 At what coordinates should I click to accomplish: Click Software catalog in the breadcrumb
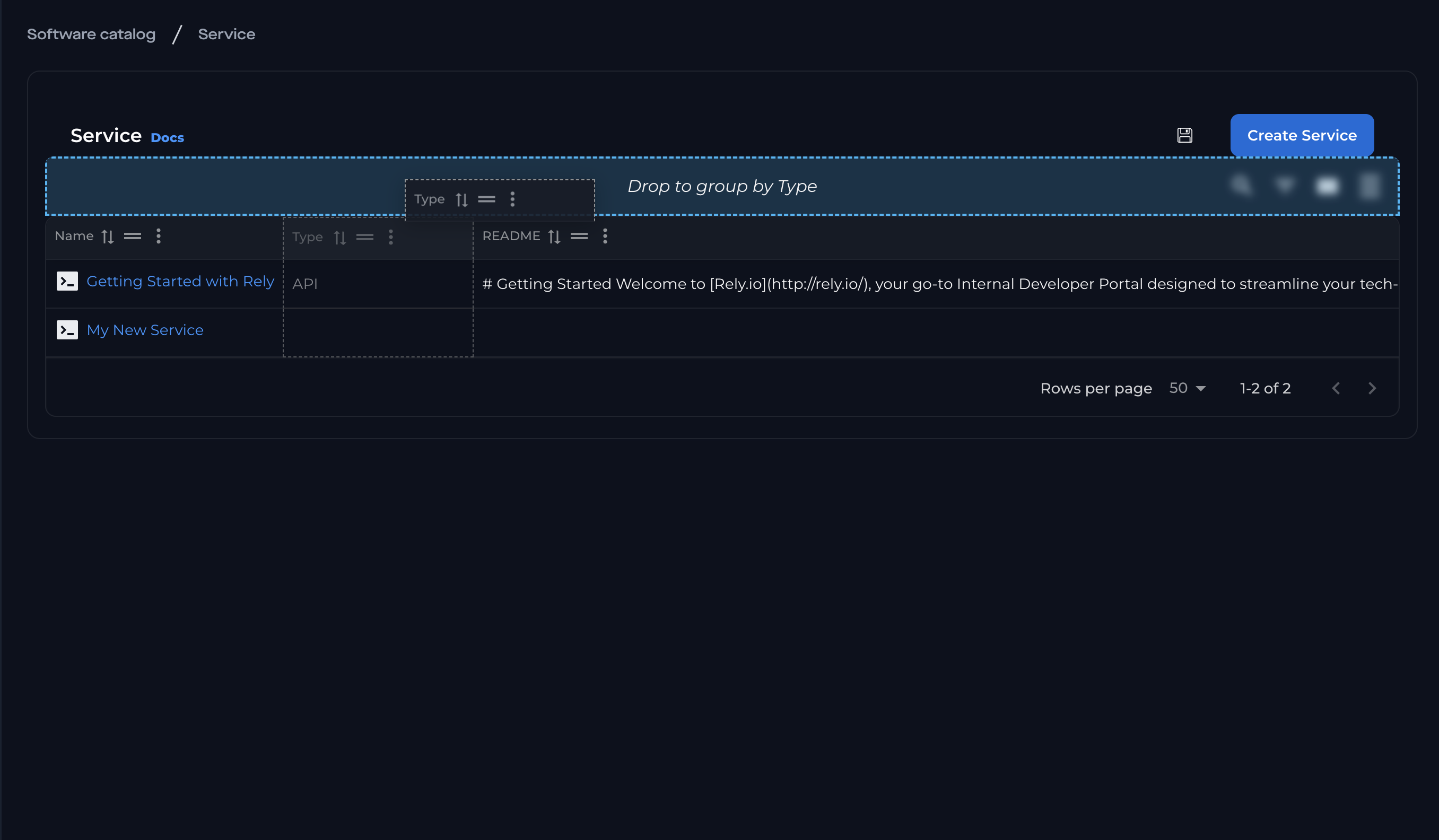click(x=91, y=34)
